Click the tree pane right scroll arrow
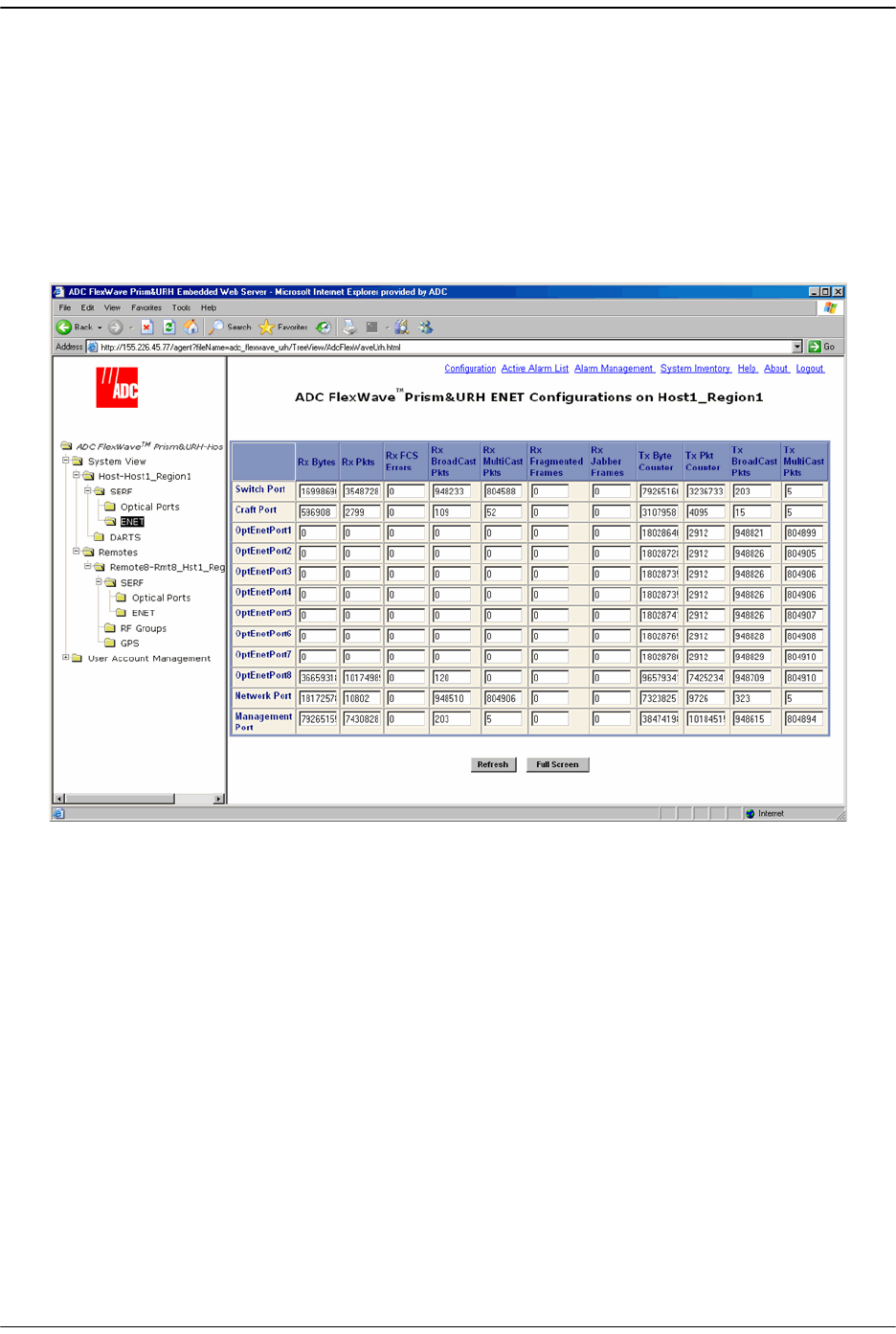896x1334 pixels. pos(218,799)
